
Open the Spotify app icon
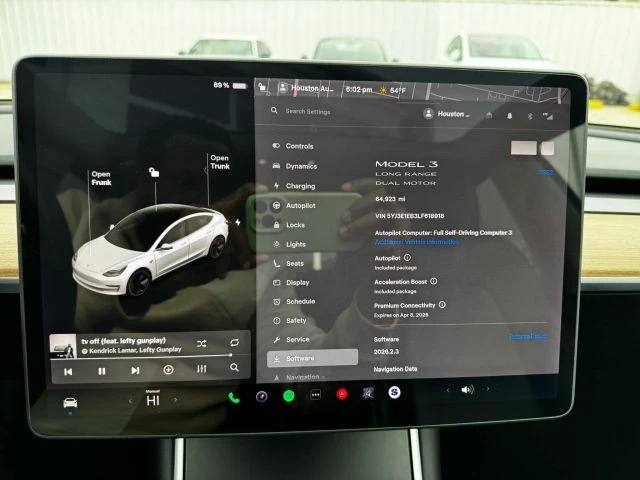point(289,396)
